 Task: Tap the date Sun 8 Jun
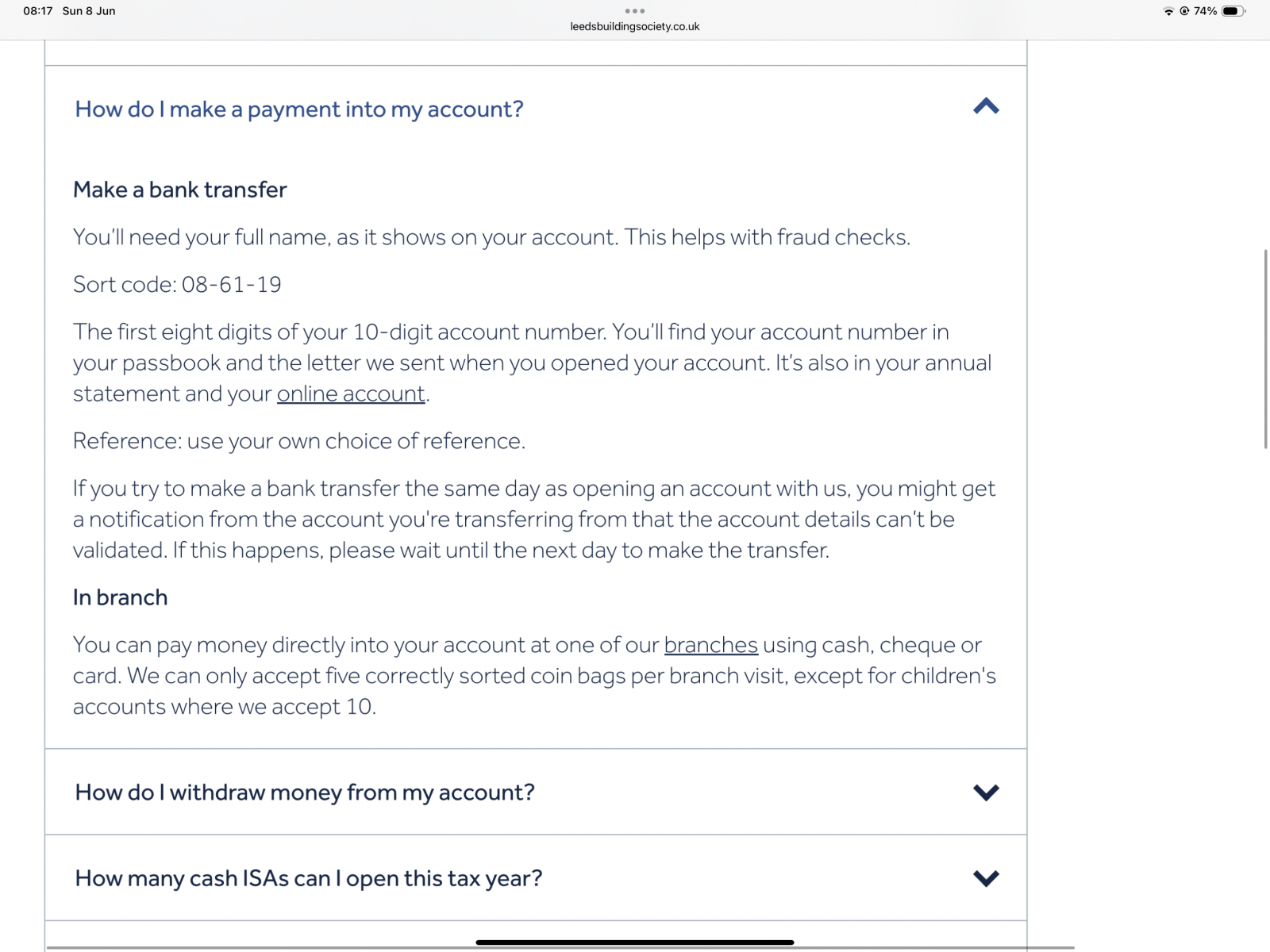(89, 11)
